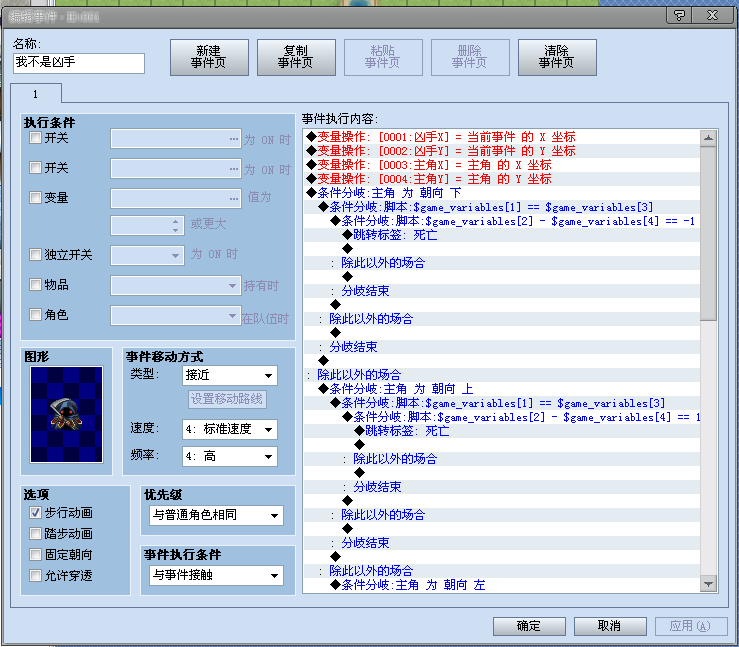Select row 条件分歧:主角 为 朝向 下
Image resolution: width=739 pixels, height=647 pixels.
coord(501,193)
